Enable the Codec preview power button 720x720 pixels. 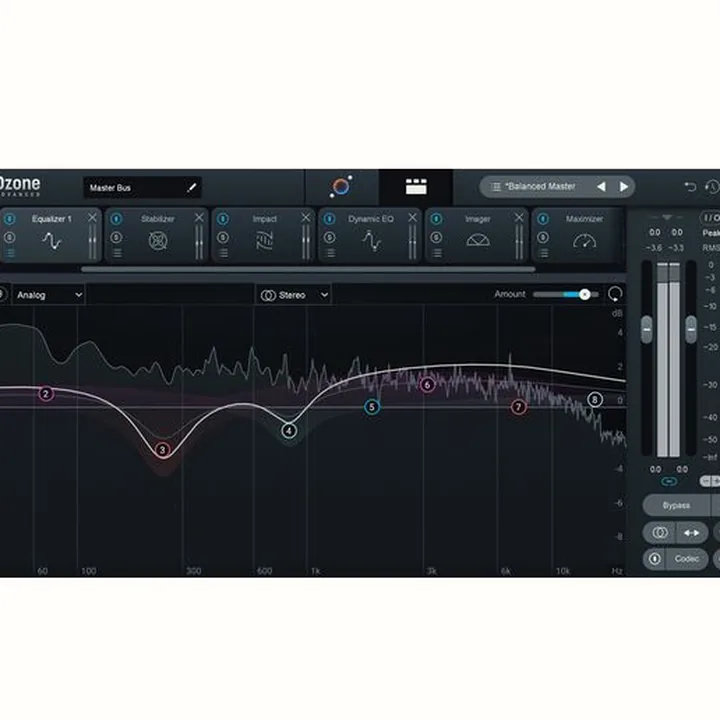655,558
